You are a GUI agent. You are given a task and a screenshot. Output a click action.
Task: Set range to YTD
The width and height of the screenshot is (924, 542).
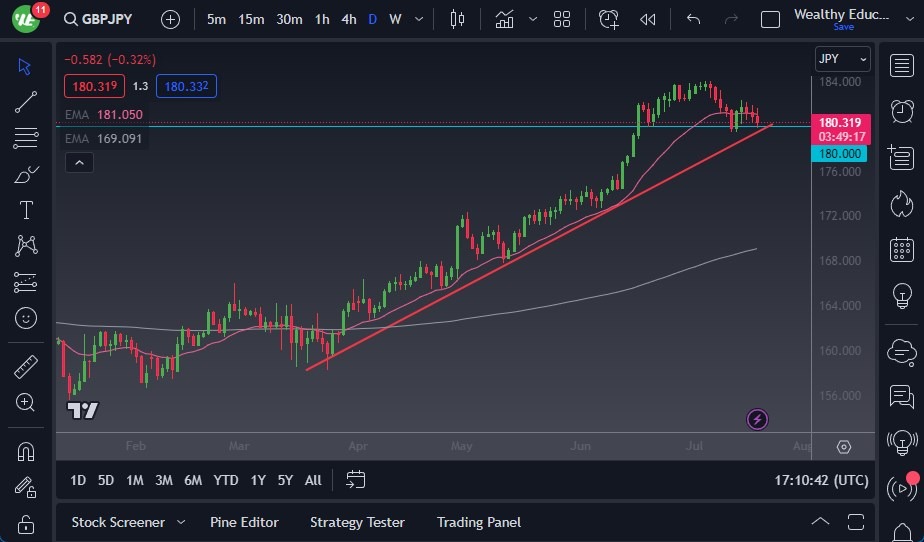tap(226, 480)
